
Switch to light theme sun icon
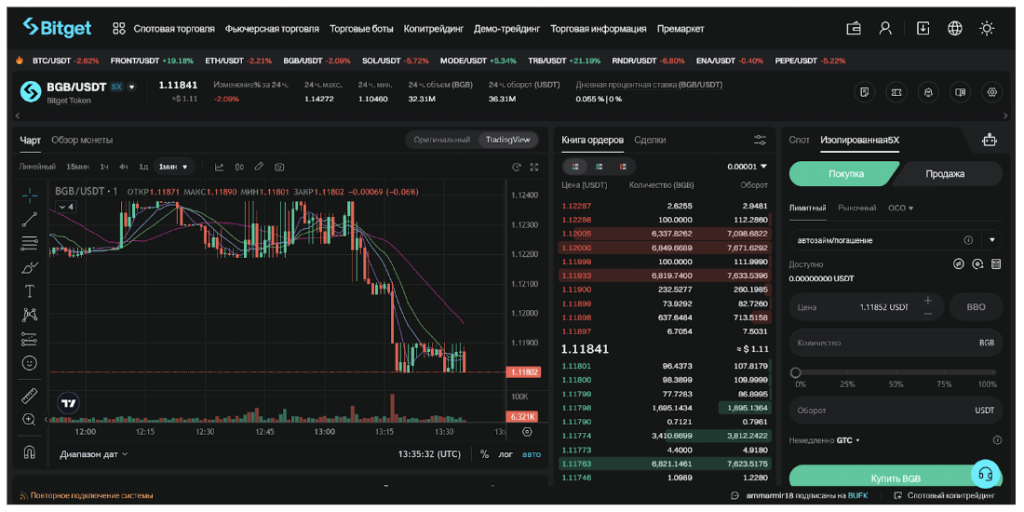pos(987,28)
